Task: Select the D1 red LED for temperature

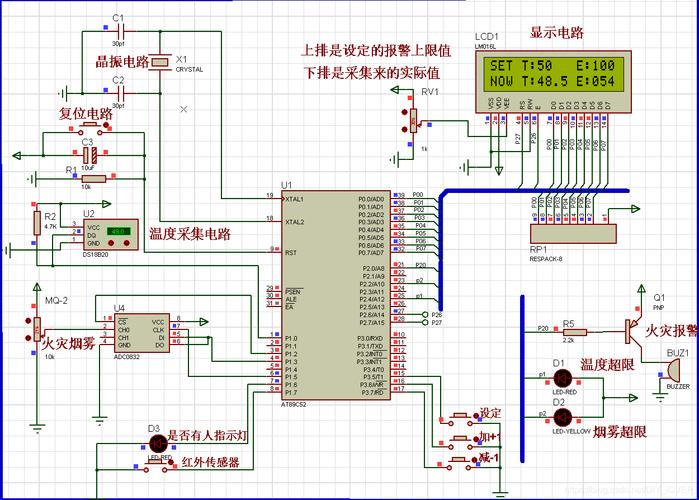Action: [x=563, y=379]
